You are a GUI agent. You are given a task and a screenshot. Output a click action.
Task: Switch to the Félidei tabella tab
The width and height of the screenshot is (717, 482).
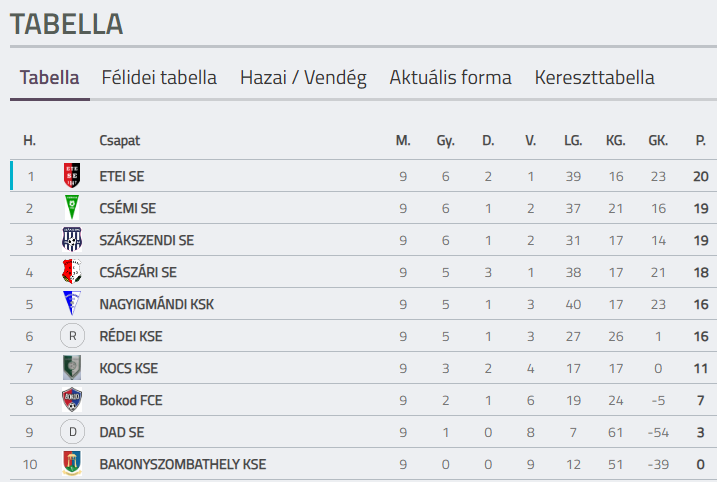(x=159, y=78)
